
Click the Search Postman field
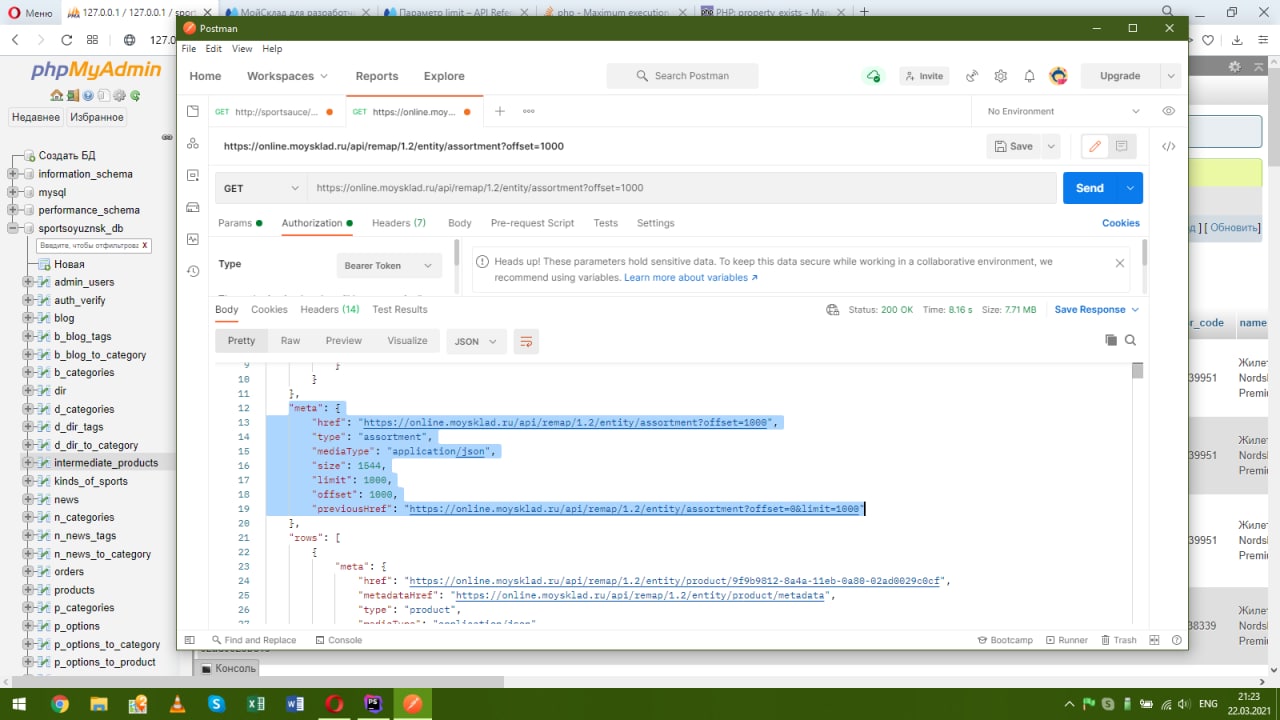coord(682,76)
